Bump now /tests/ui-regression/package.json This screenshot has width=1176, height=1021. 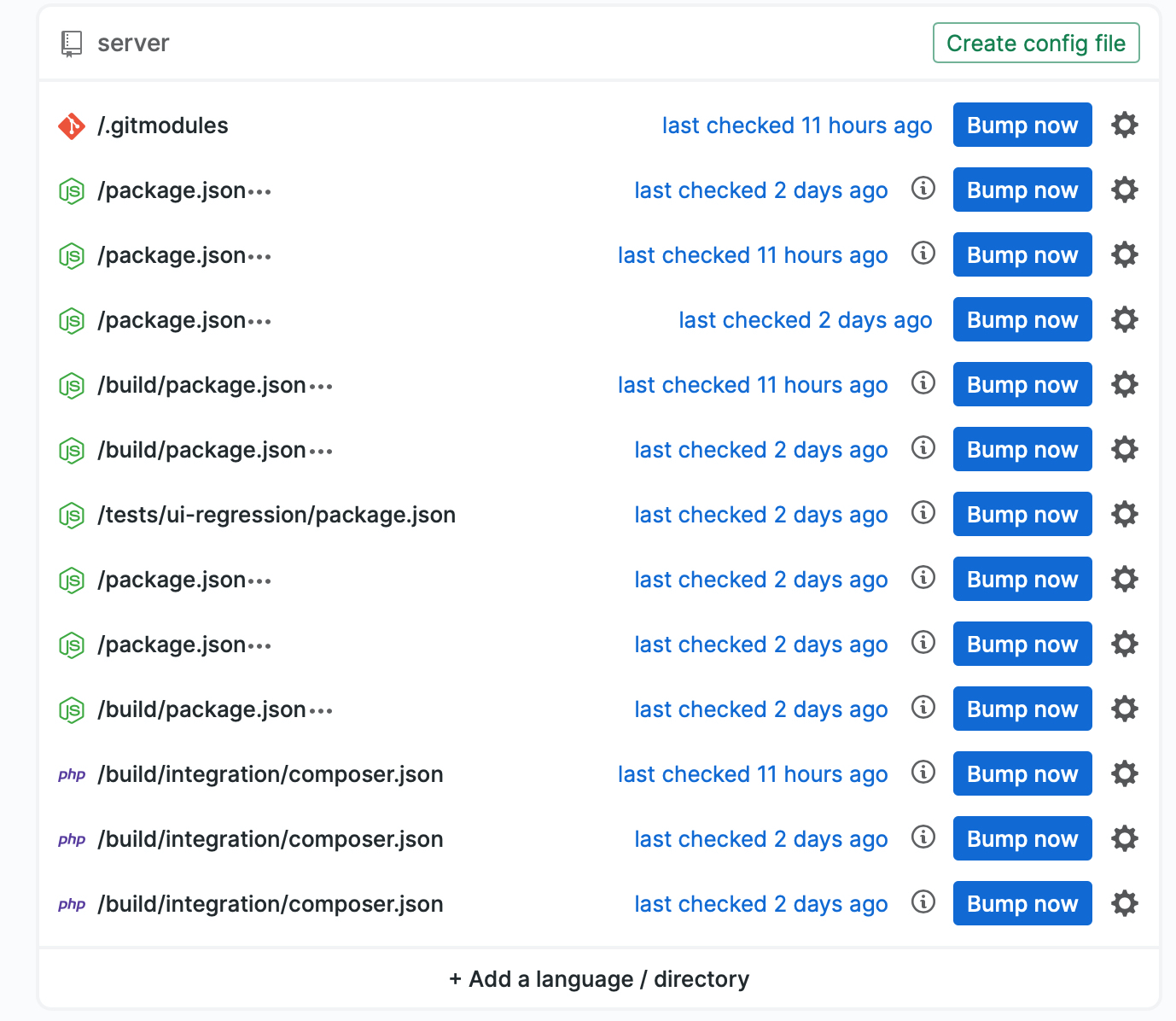[1022, 514]
